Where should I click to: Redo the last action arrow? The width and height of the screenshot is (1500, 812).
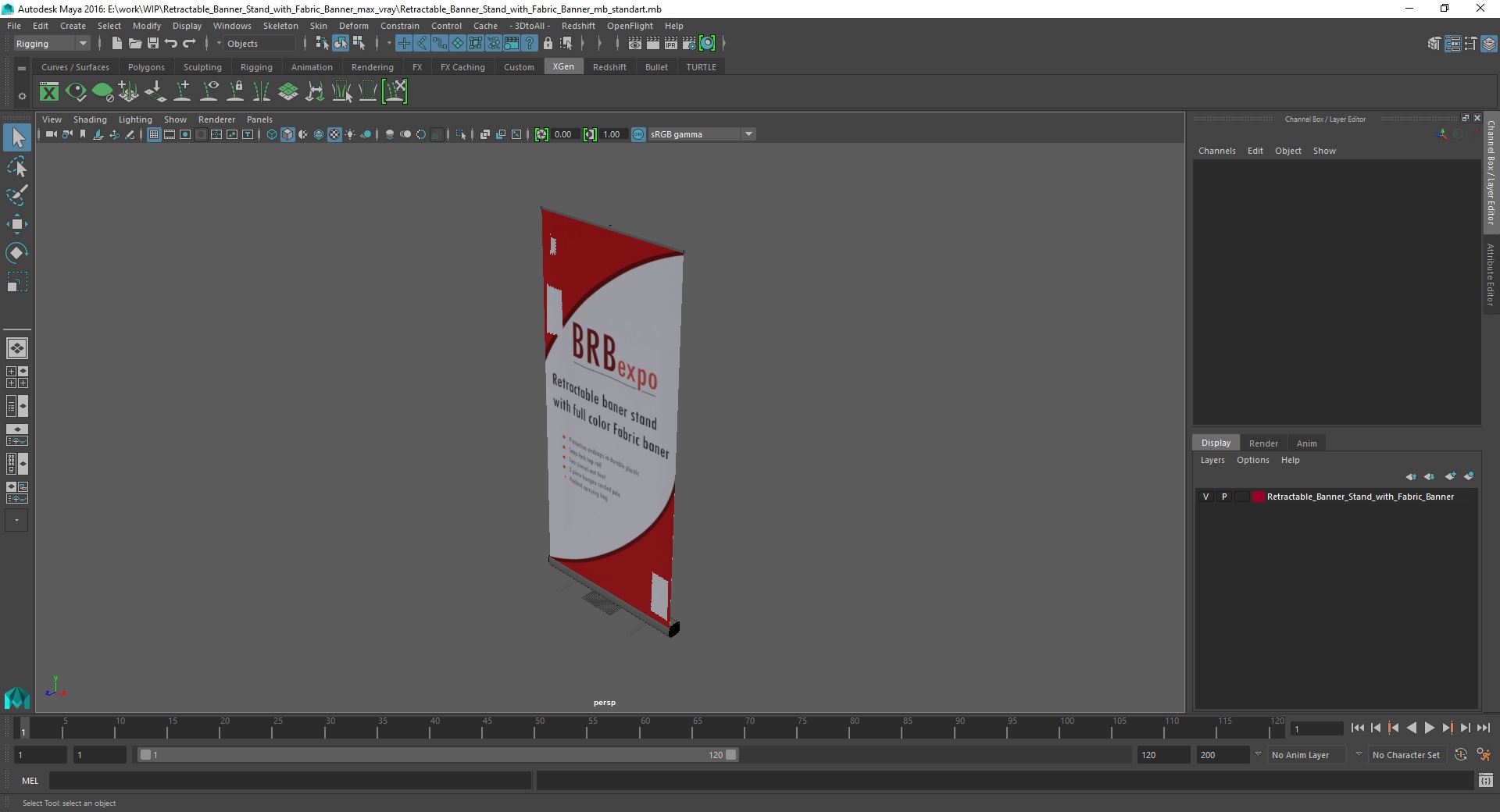pos(189,44)
